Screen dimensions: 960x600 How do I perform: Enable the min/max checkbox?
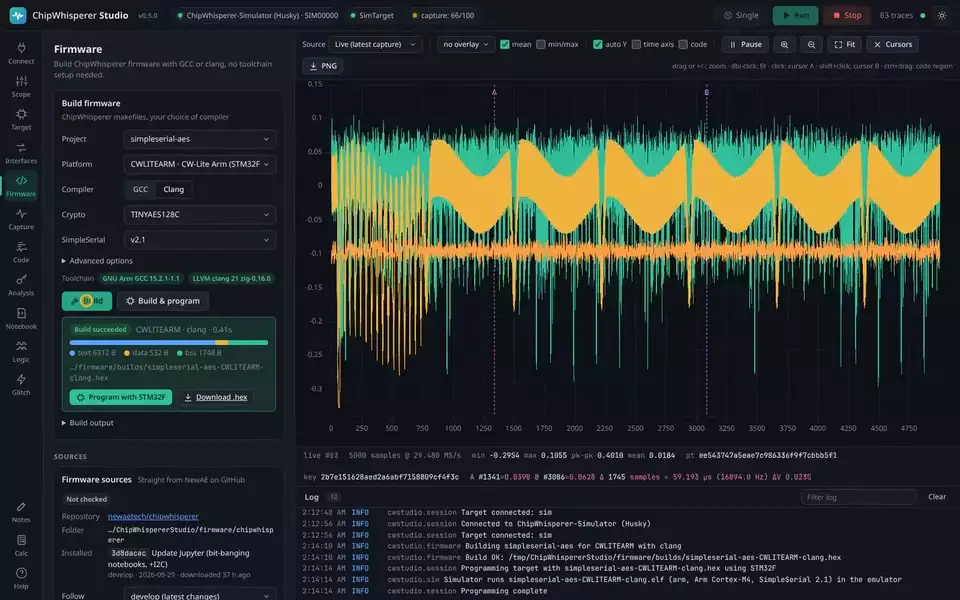pyautogui.click(x=541, y=44)
